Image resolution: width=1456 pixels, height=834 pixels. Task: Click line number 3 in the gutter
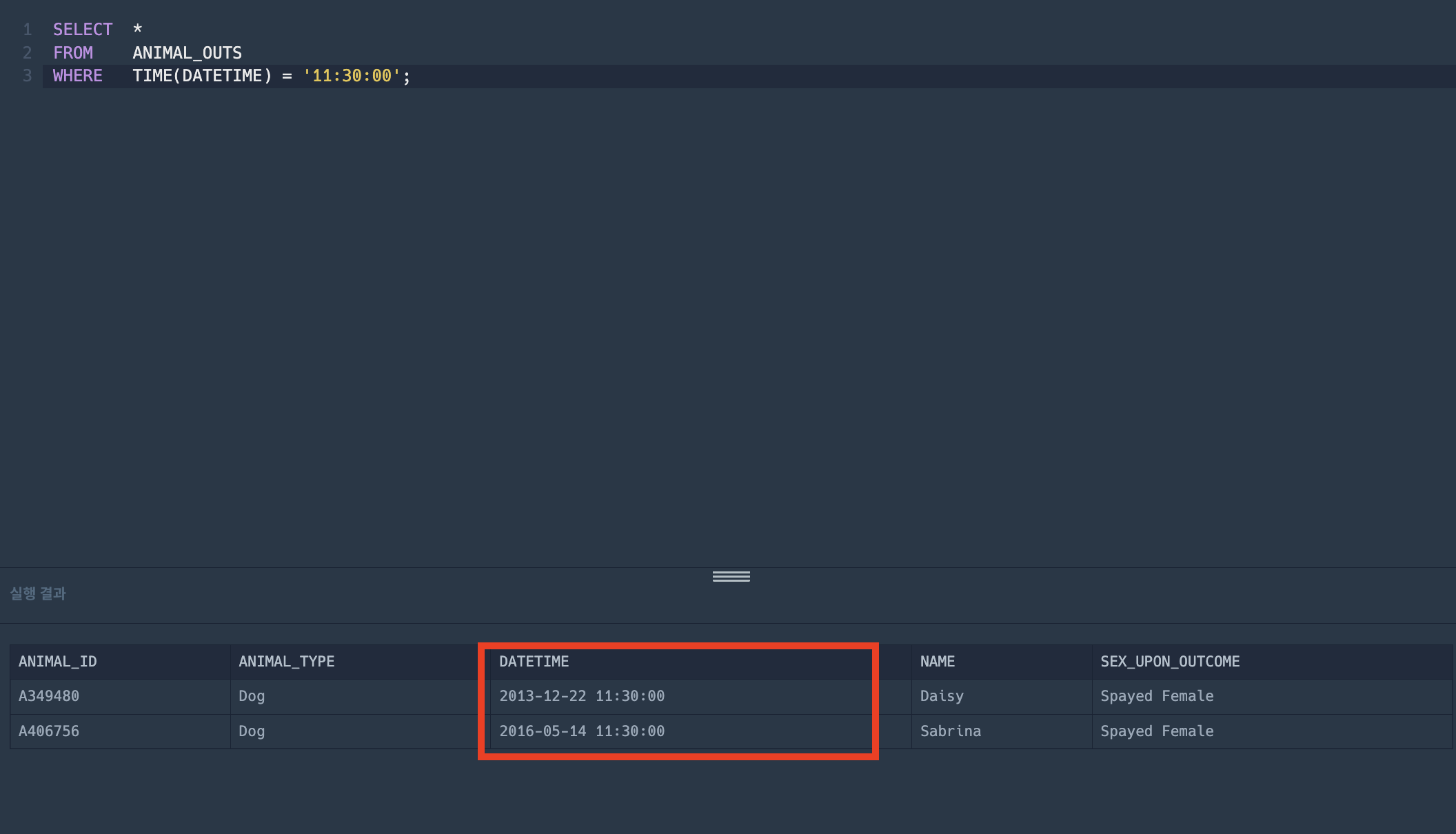click(x=28, y=76)
